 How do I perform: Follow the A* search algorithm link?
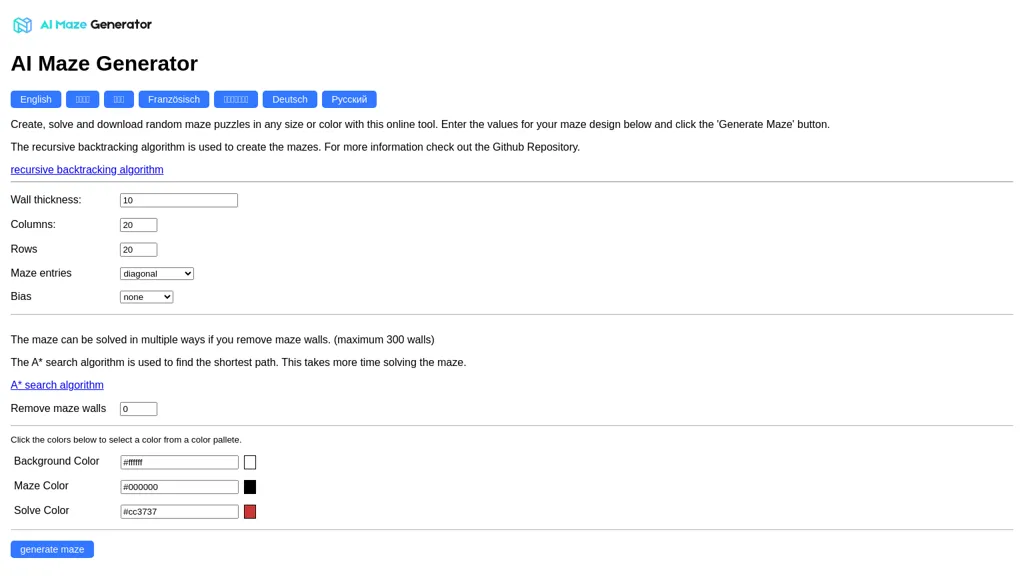[57, 385]
